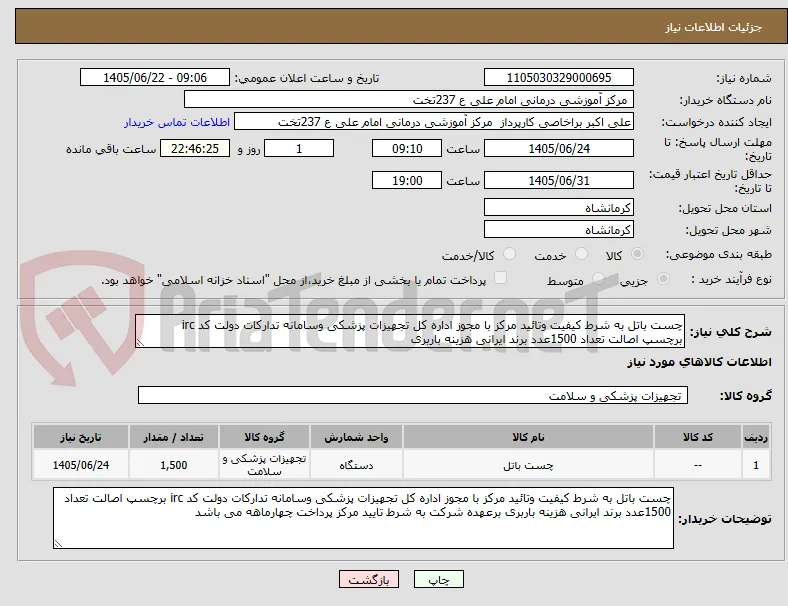
Task: Click the announcement date field 1405/06/22 - 09:06
Action: (155, 77)
